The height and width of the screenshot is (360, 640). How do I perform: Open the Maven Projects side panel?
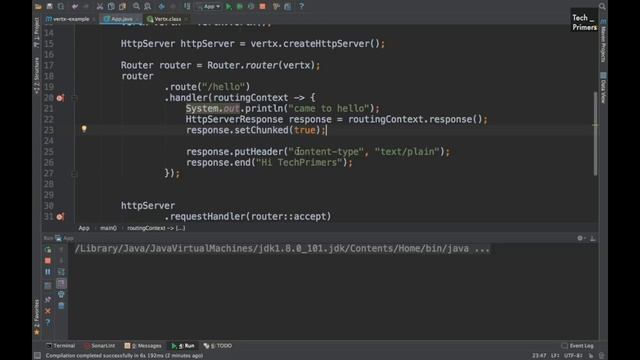click(603, 40)
